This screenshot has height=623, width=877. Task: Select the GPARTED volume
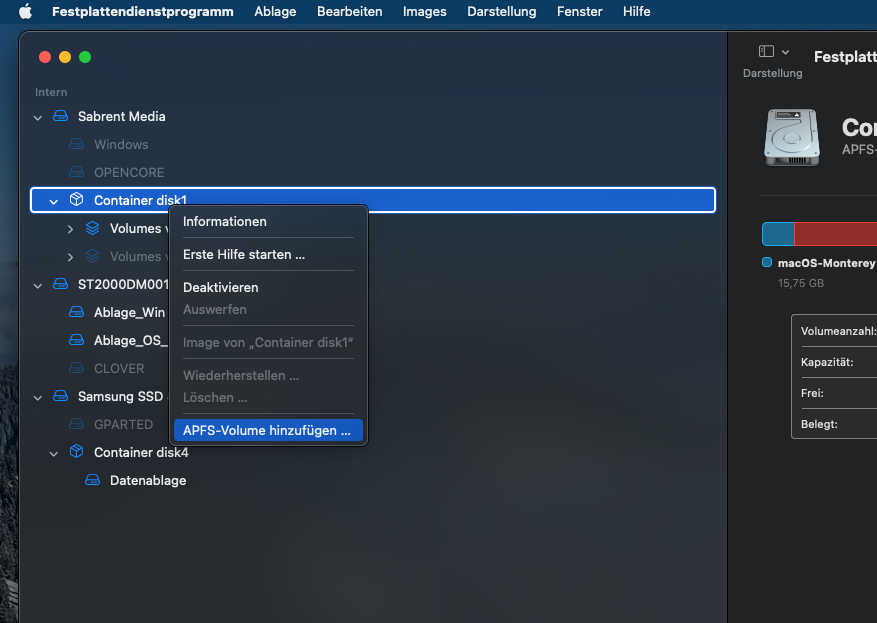tap(123, 424)
